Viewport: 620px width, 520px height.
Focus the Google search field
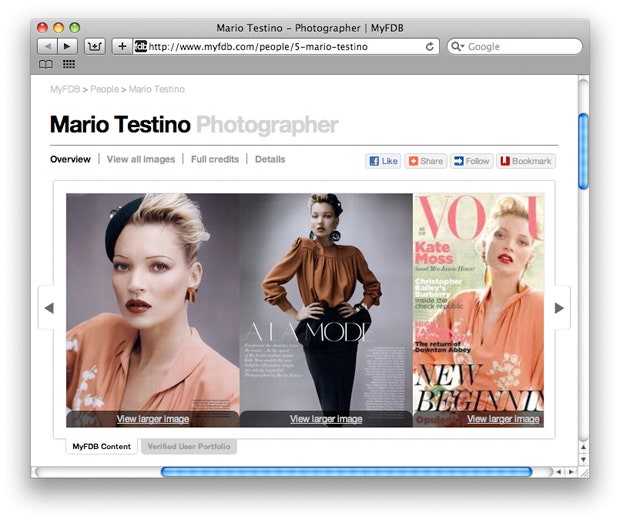514,47
